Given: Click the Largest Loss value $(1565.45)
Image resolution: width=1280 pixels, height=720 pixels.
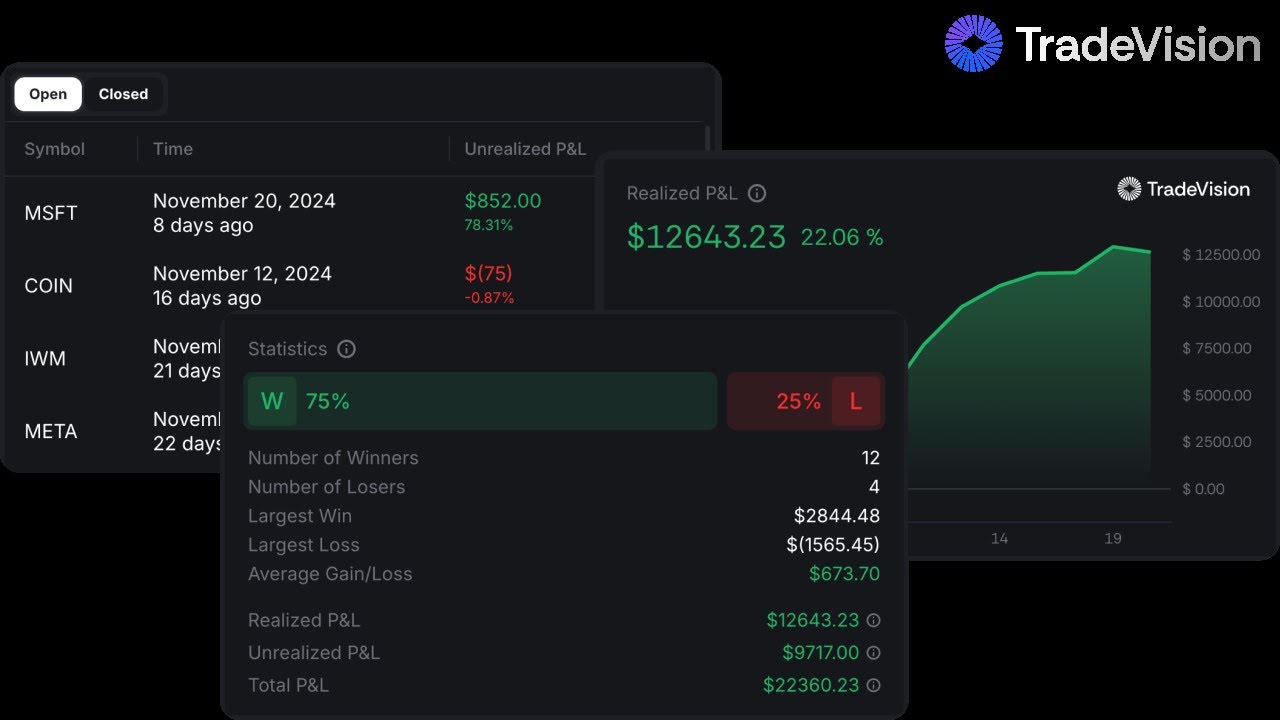Looking at the screenshot, I should 833,545.
